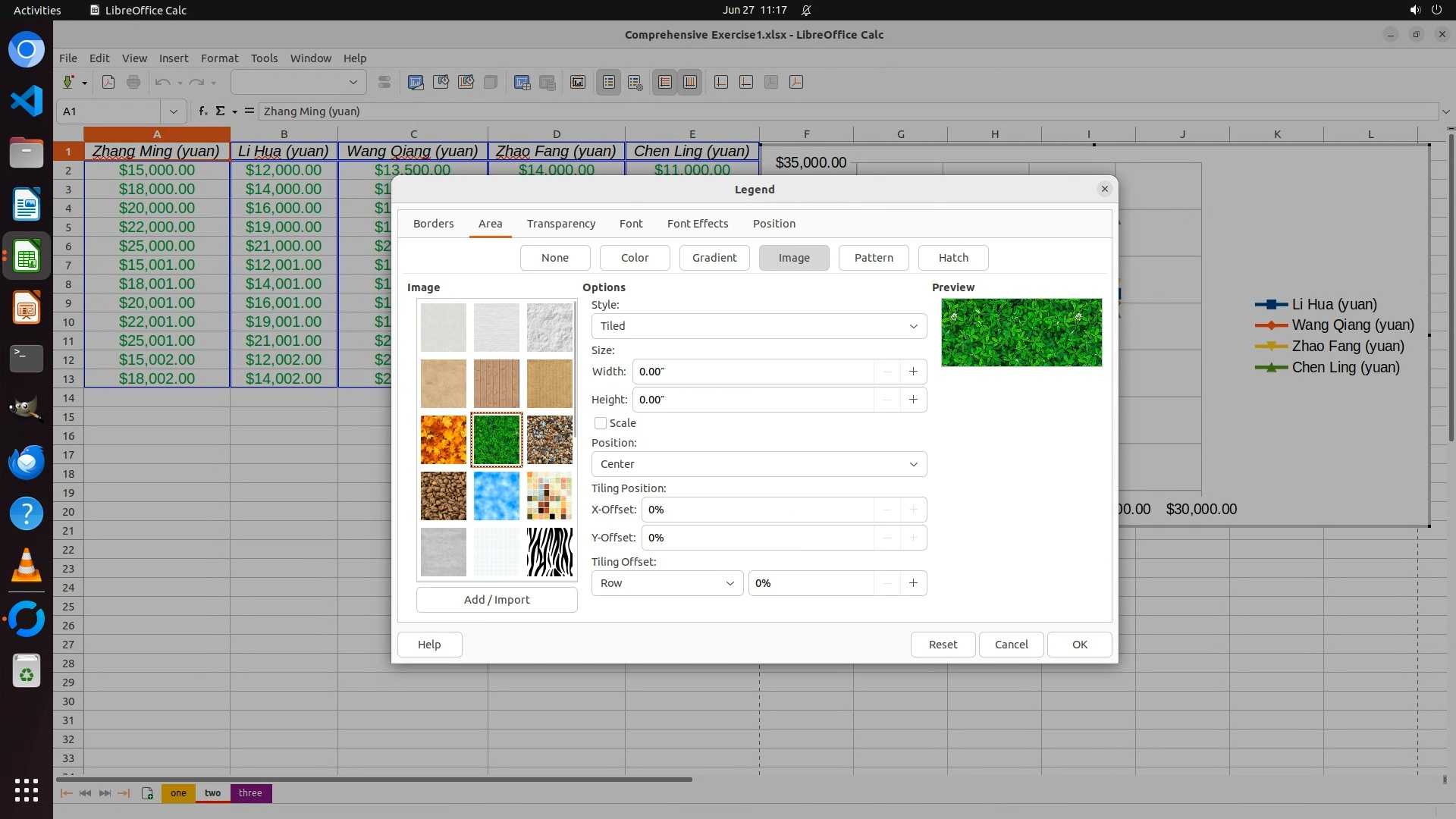This screenshot has height=819, width=1456.
Task: Open the Style dropdown showing Tiled
Action: click(758, 326)
